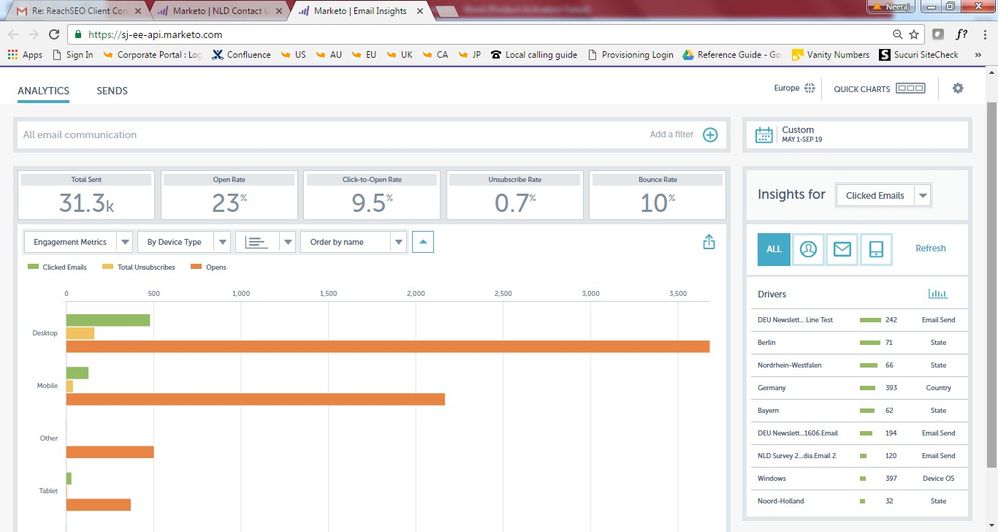Open the Clicked Emails insights dropdown
Viewport: 998px width, 532px height.
click(x=883, y=196)
